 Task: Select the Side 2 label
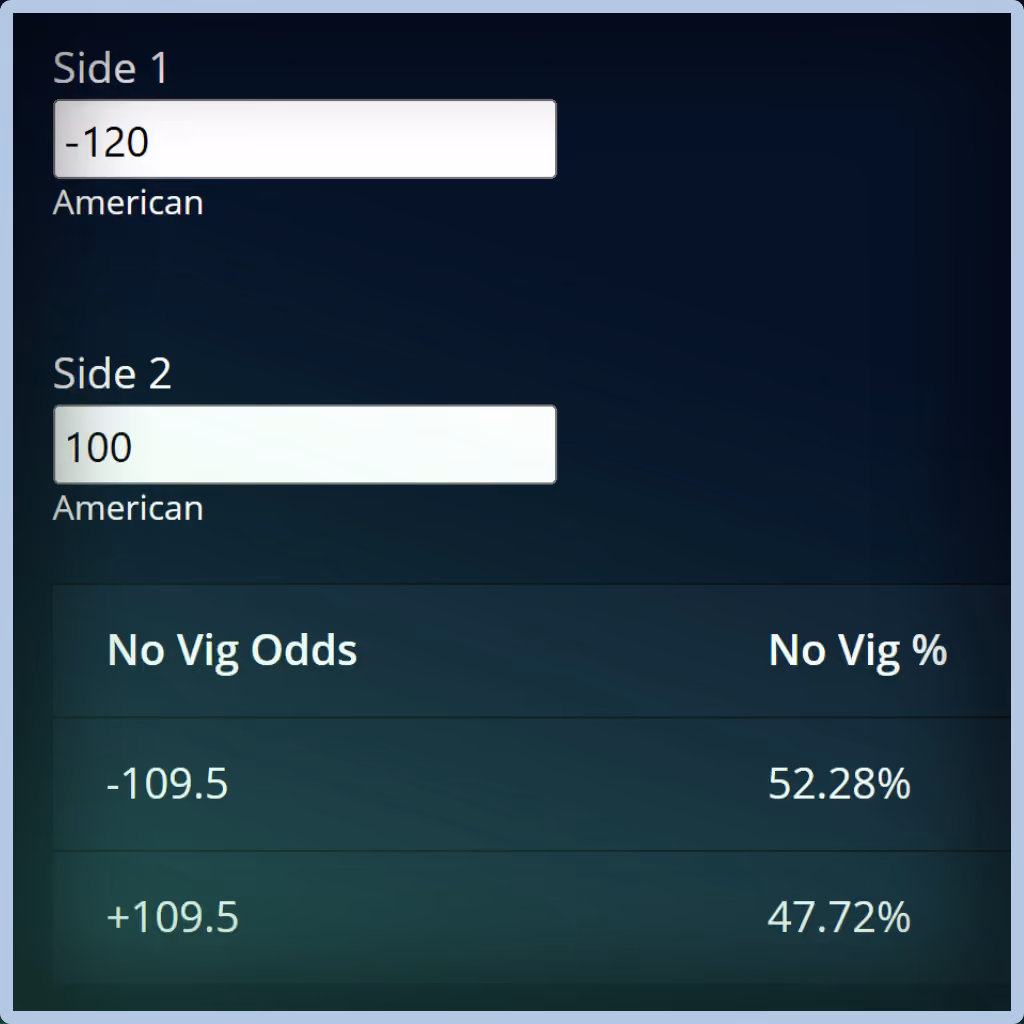(x=112, y=373)
